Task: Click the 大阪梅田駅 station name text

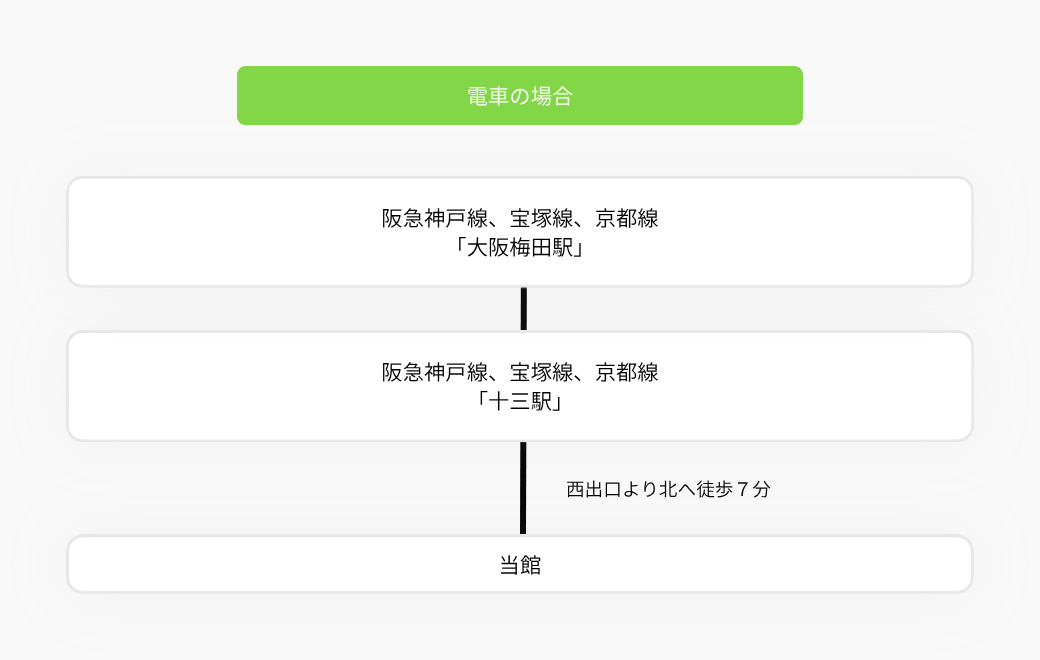Action: click(x=520, y=248)
